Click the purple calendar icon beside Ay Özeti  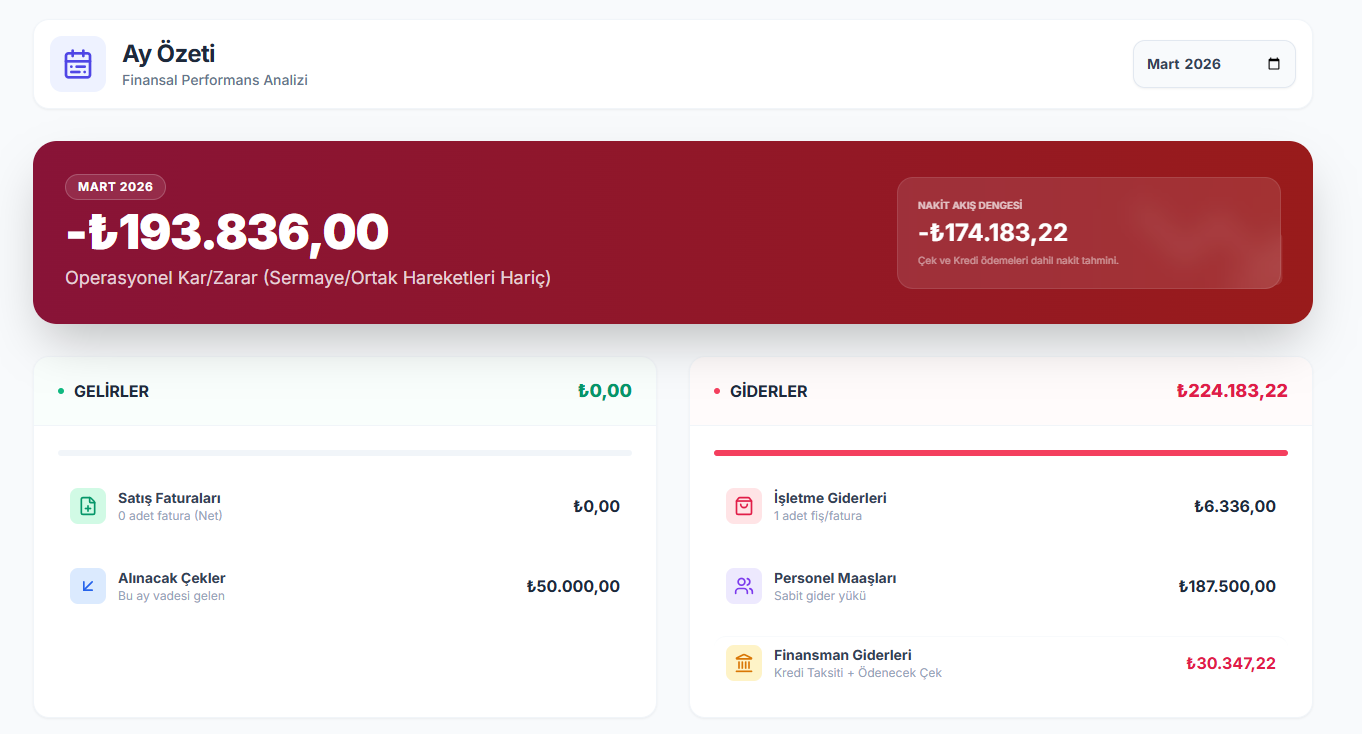click(78, 63)
